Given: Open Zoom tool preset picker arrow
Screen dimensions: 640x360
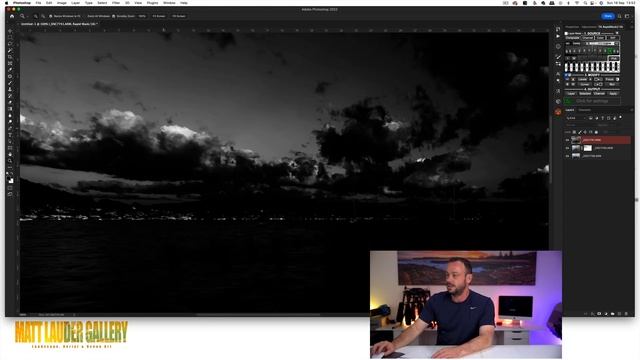Looking at the screenshot, I should coord(27,16).
